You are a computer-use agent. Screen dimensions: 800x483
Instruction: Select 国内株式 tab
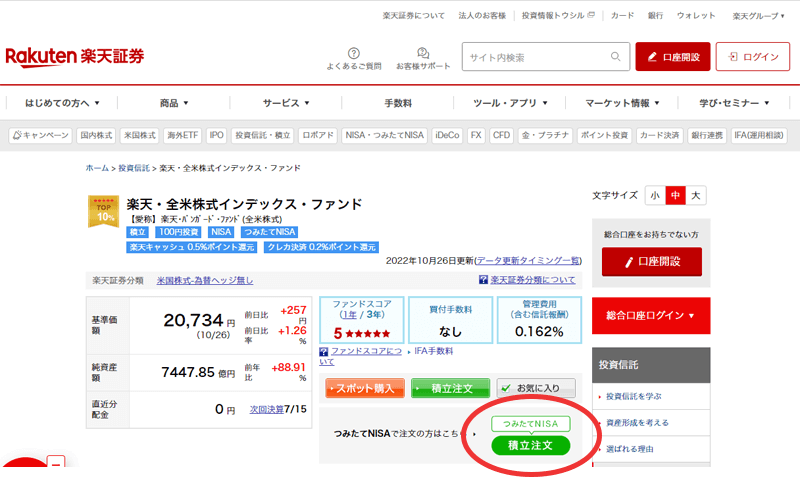[96, 135]
